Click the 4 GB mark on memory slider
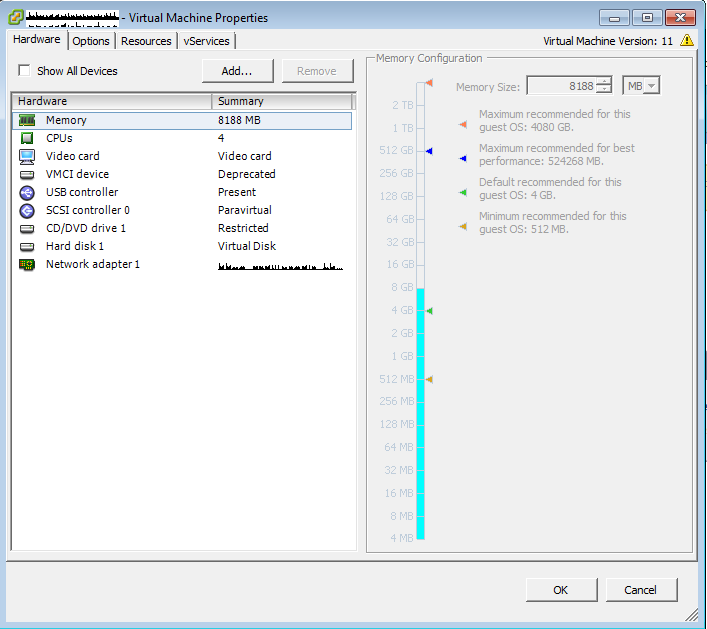Screen dimensions: 707x629 420,311
